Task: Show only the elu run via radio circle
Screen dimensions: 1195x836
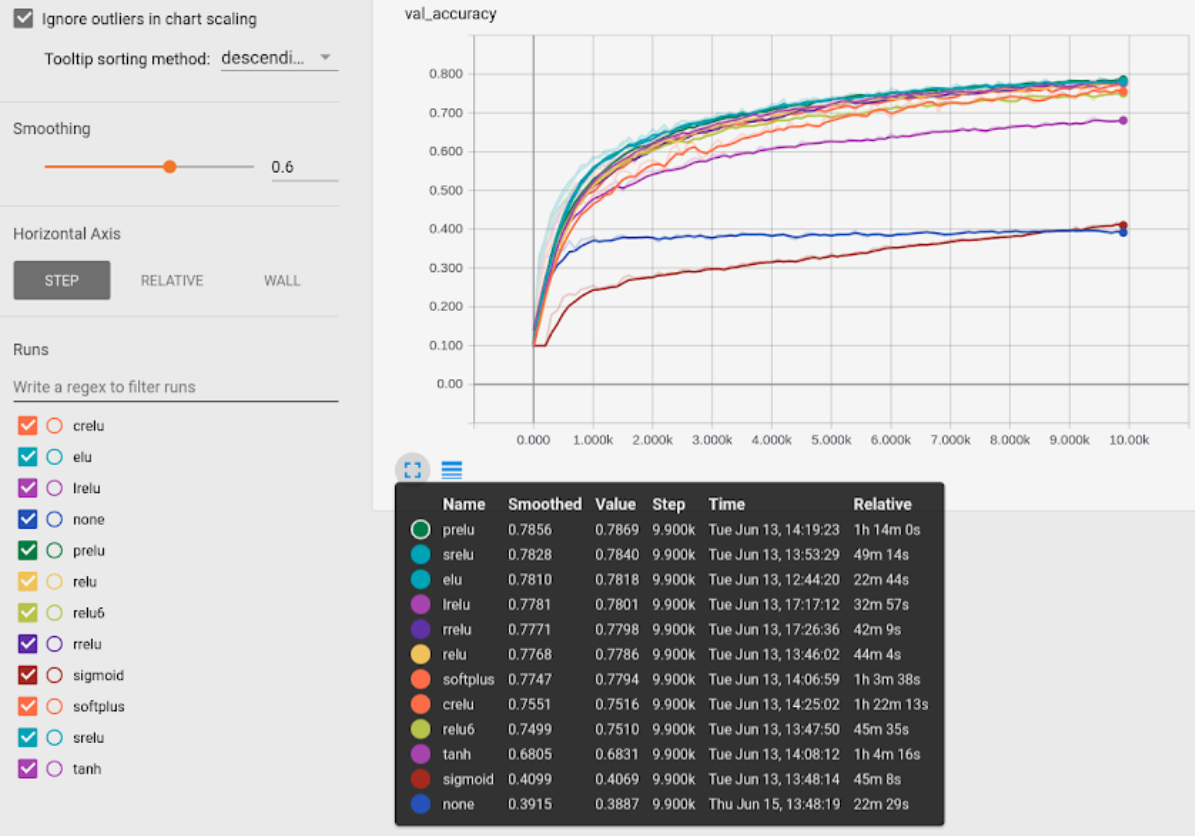Action: click(x=54, y=456)
